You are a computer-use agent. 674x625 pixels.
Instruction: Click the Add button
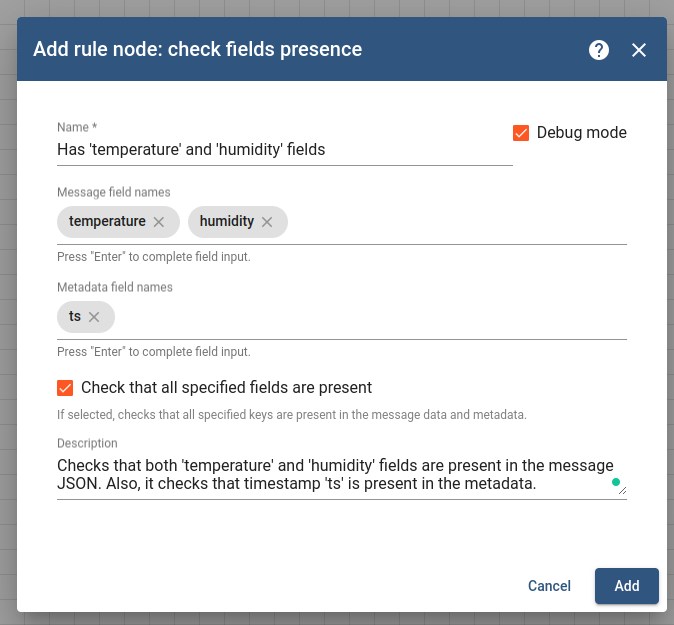[x=627, y=586]
